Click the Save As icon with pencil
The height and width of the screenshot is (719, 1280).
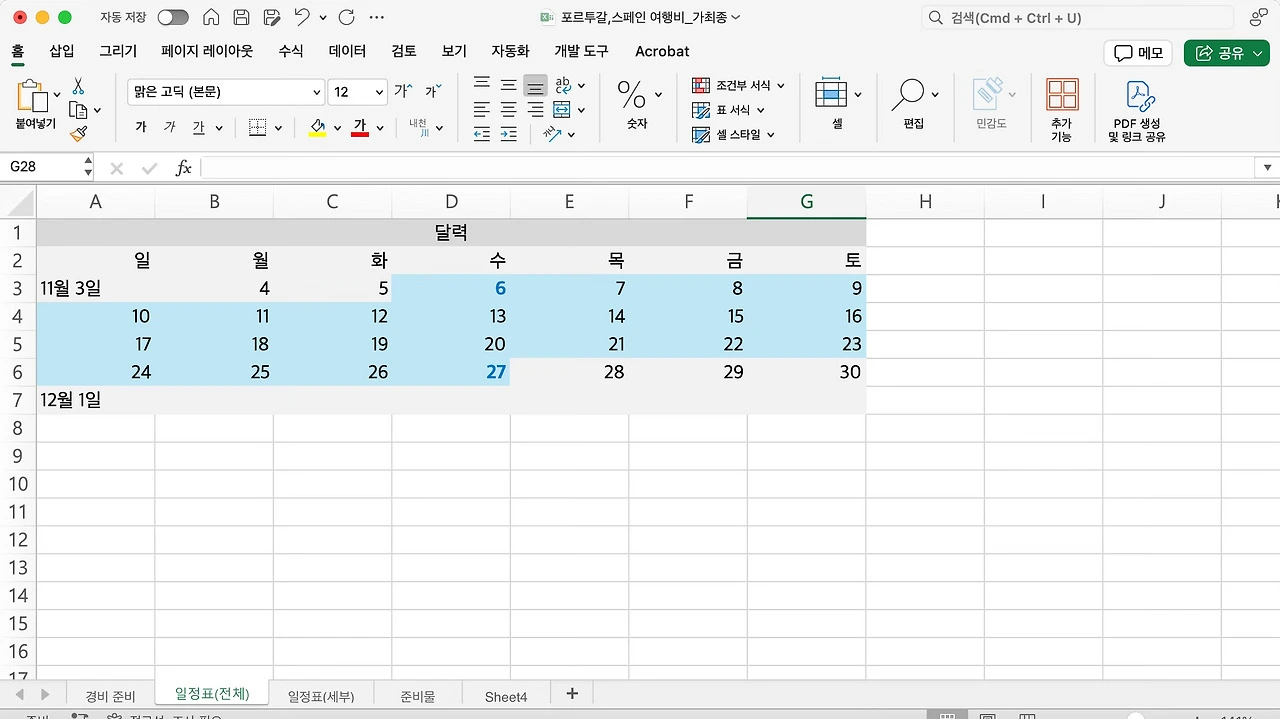pos(271,17)
